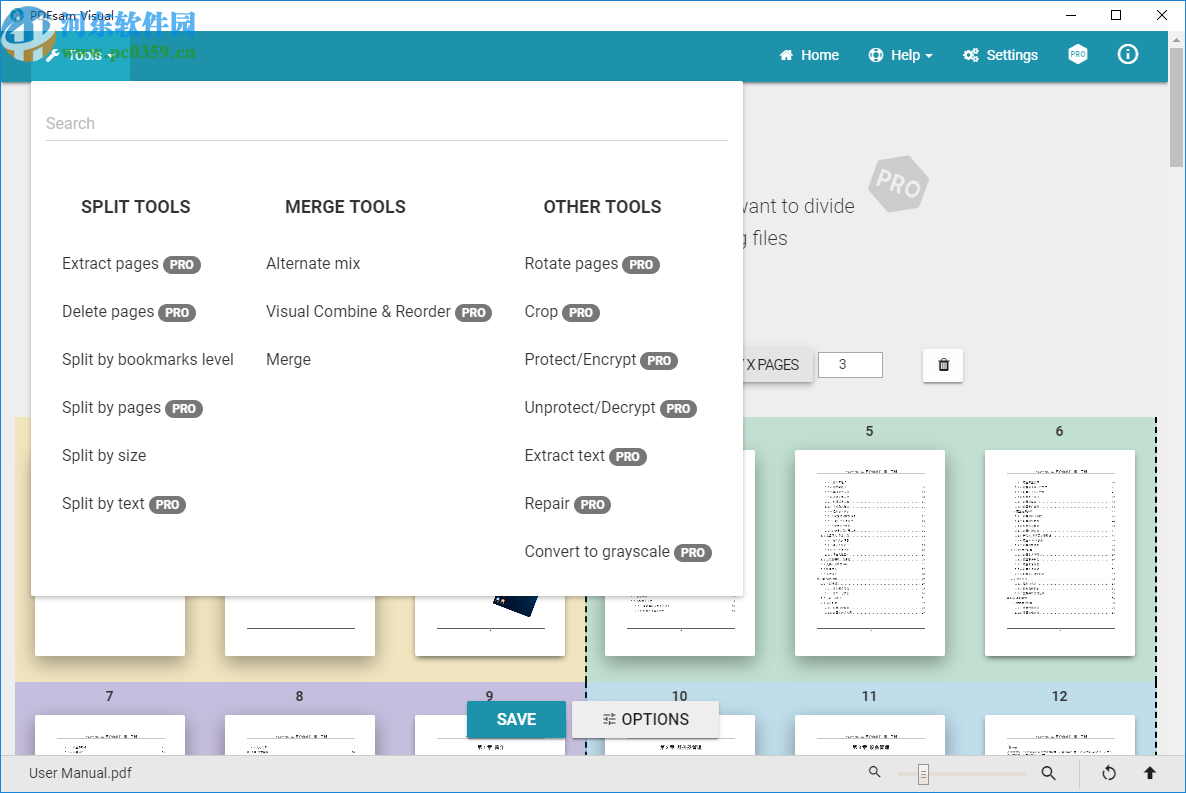Open Unprotect/Decrypt tool
The image size is (1186, 793).
(x=610, y=408)
